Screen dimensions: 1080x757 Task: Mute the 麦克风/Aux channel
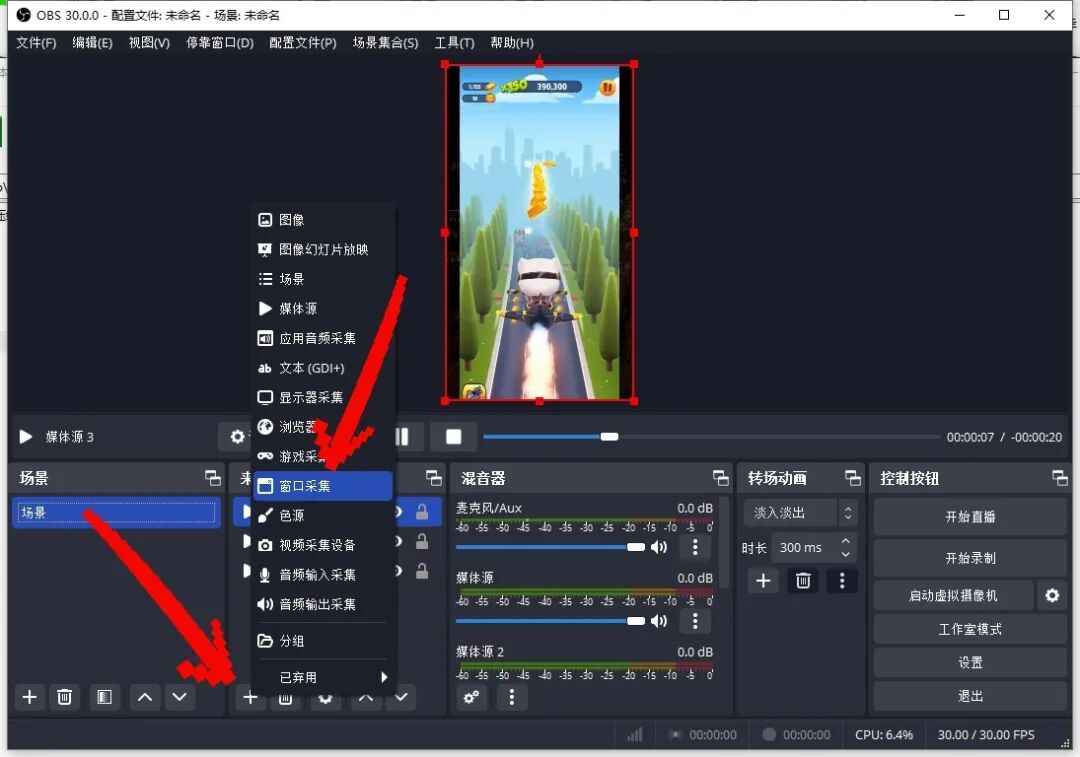pyautogui.click(x=659, y=547)
